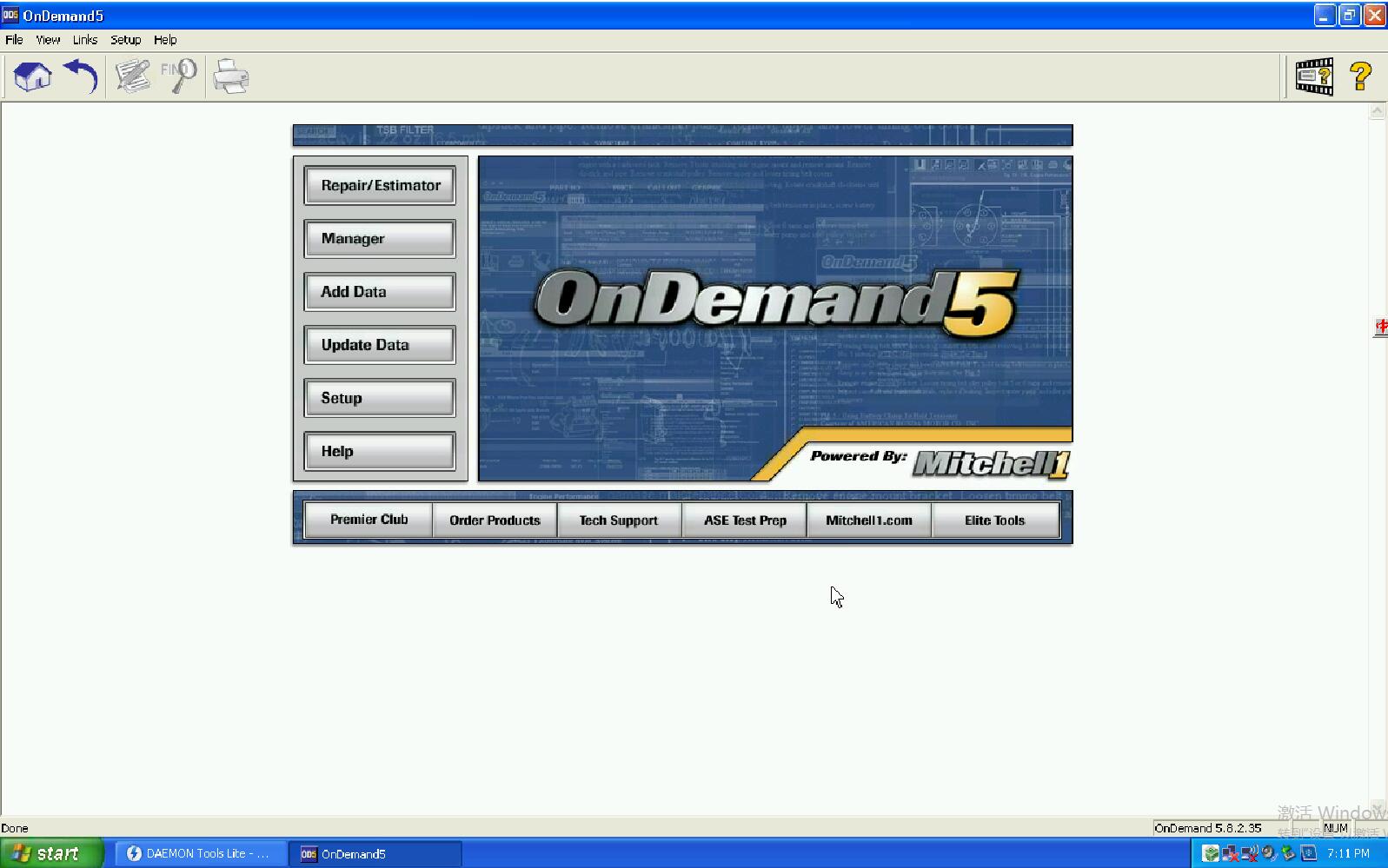Screen dimensions: 1388x868
Task: Open the notes pencil icon in toolbar
Action: [132, 76]
